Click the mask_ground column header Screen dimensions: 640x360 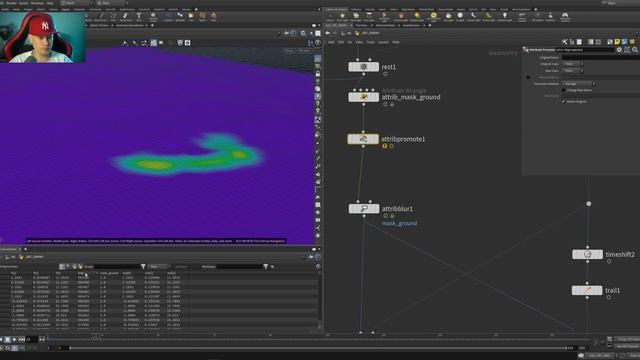(109, 273)
